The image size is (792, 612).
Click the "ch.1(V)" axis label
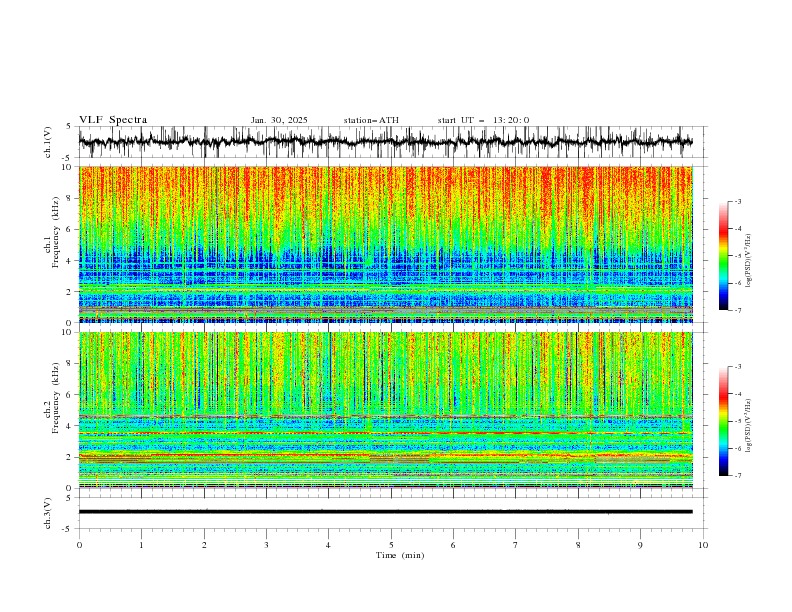pos(48,142)
